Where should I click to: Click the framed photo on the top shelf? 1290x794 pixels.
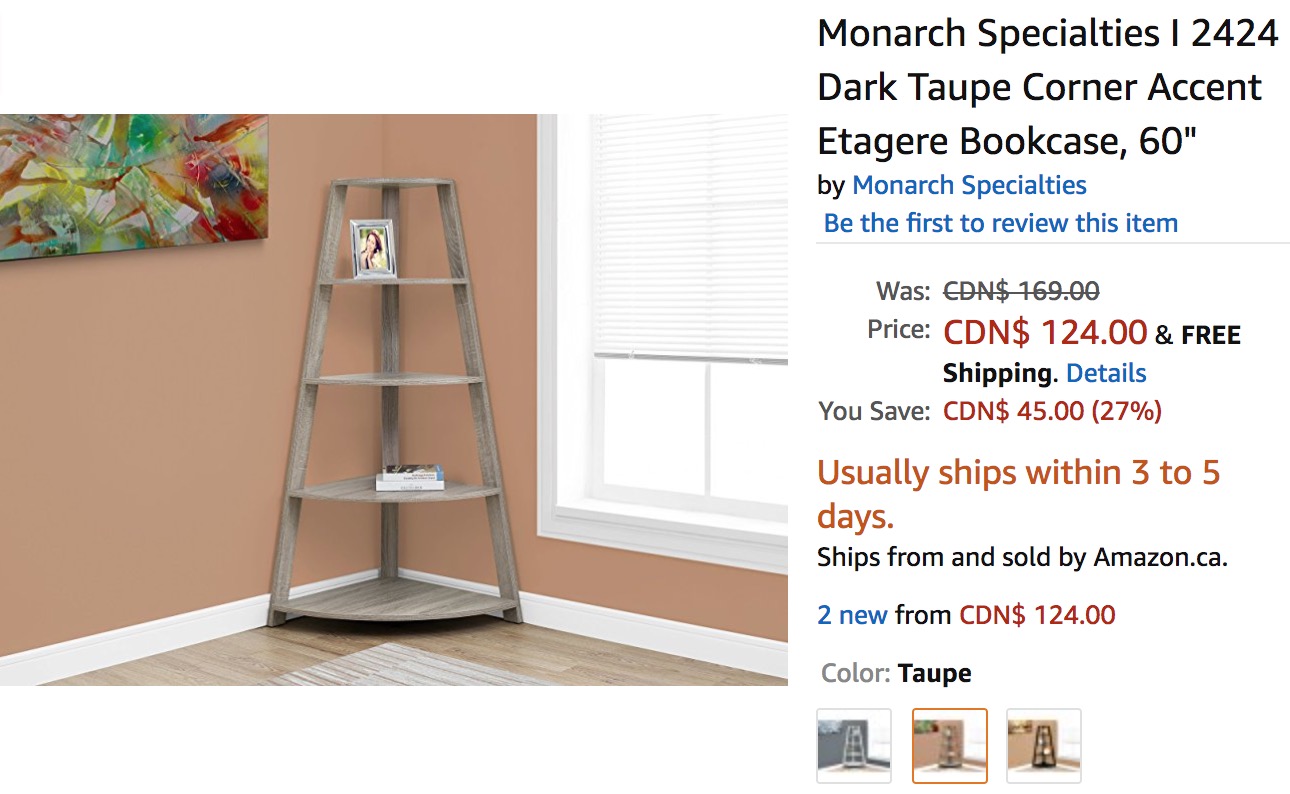[373, 248]
